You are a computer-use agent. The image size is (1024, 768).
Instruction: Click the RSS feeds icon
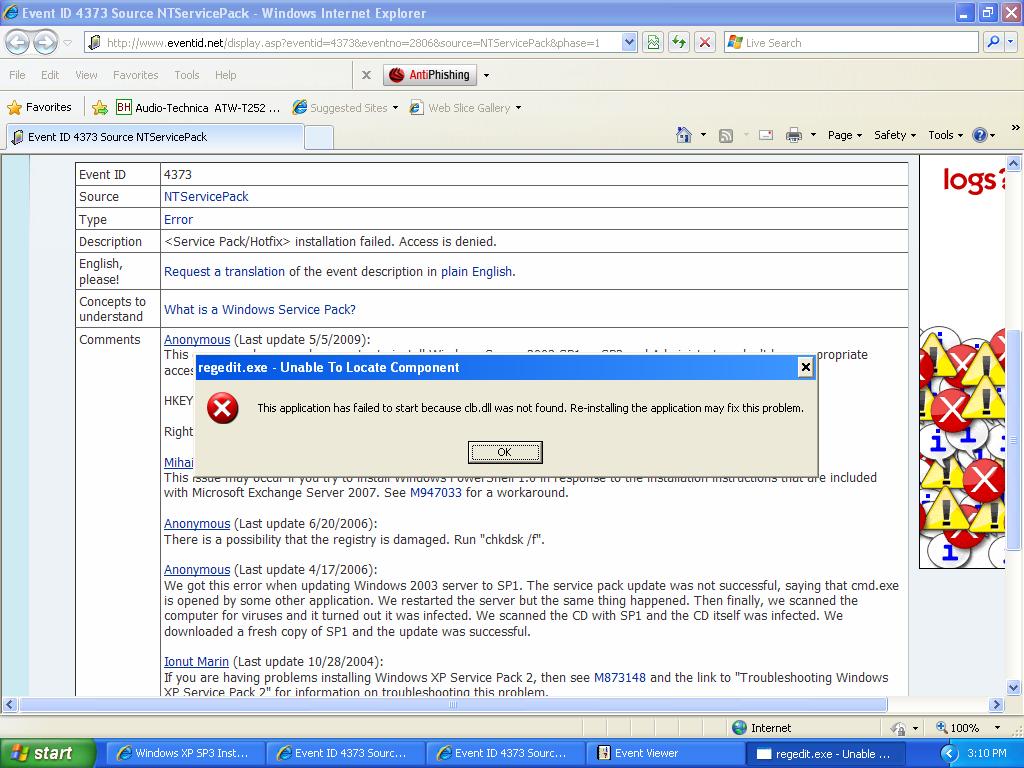click(726, 135)
